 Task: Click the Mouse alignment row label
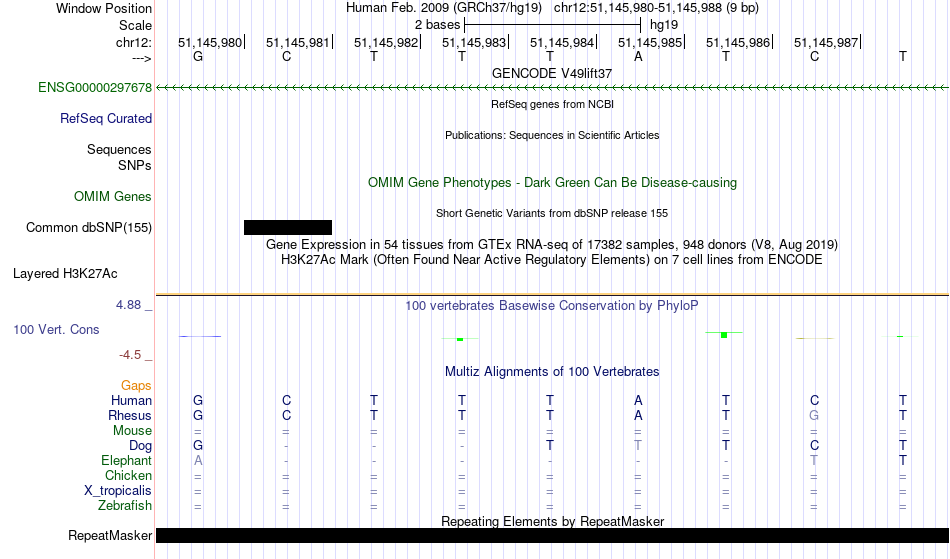pos(132,431)
